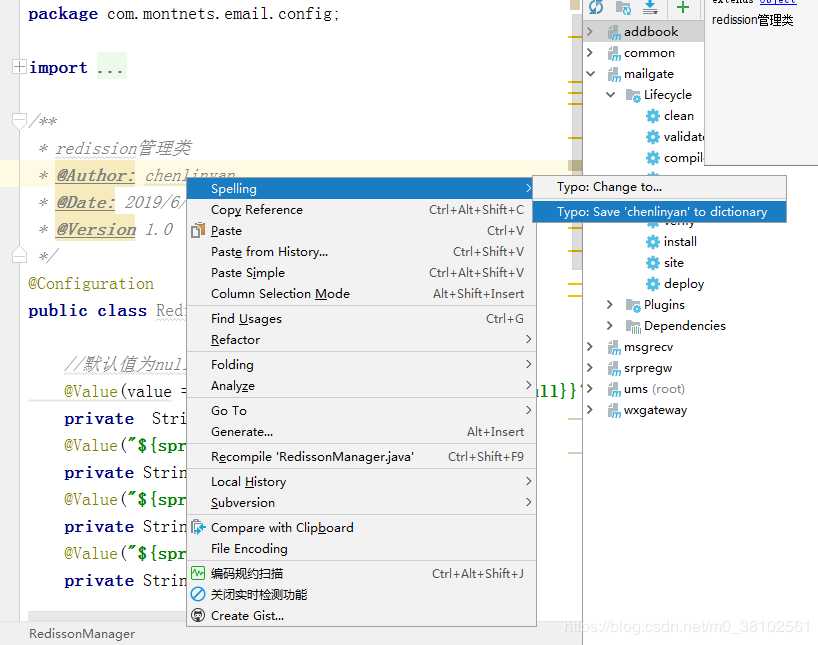Select Paste from History menu item

coord(361,252)
